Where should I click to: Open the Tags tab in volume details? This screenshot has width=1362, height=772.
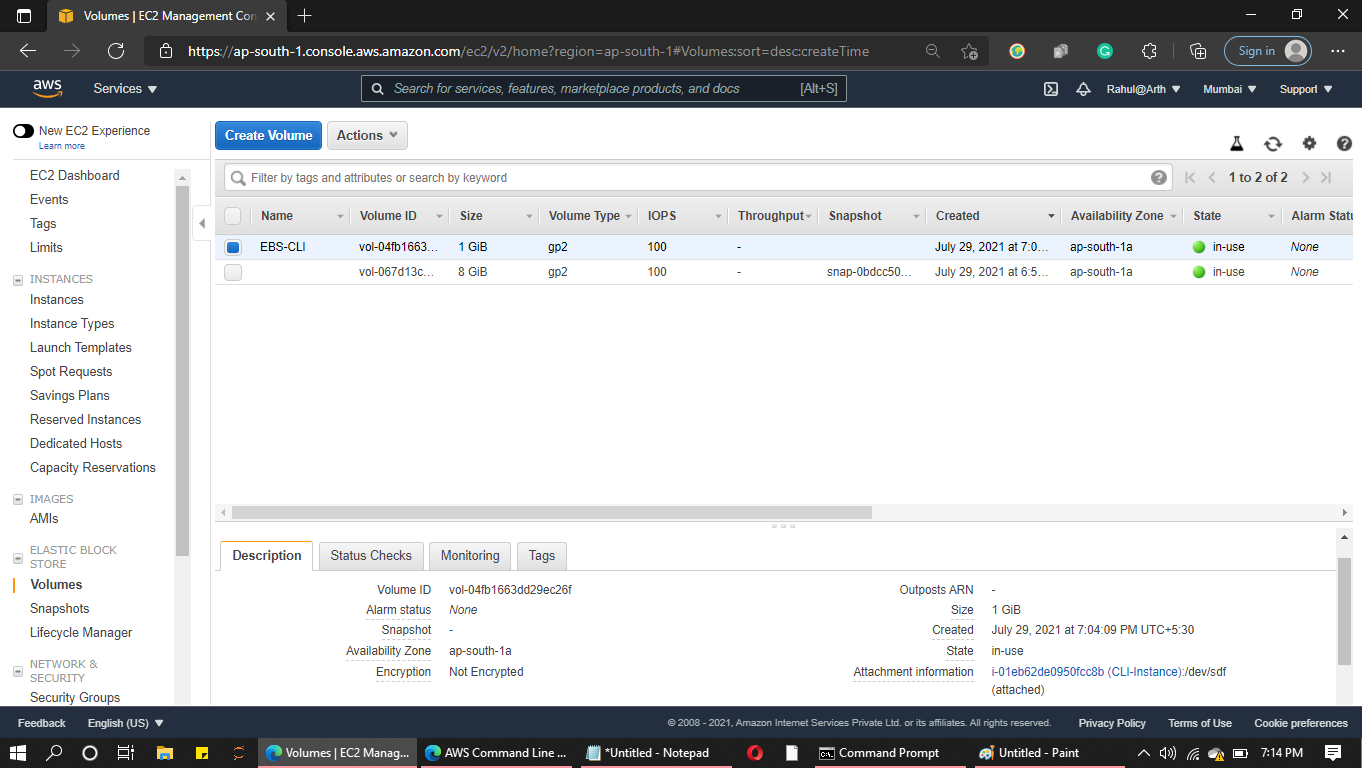[x=541, y=556]
